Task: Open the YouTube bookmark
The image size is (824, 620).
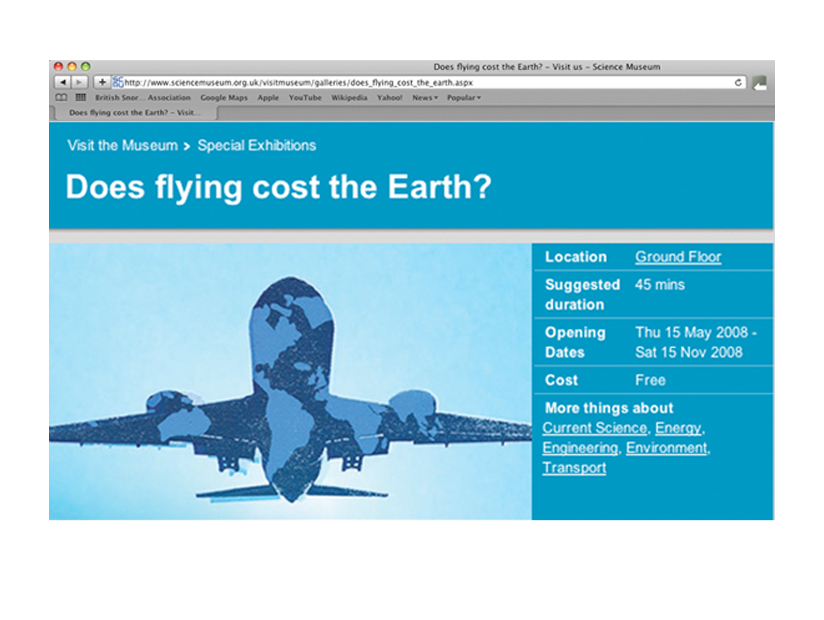Action: 305,98
